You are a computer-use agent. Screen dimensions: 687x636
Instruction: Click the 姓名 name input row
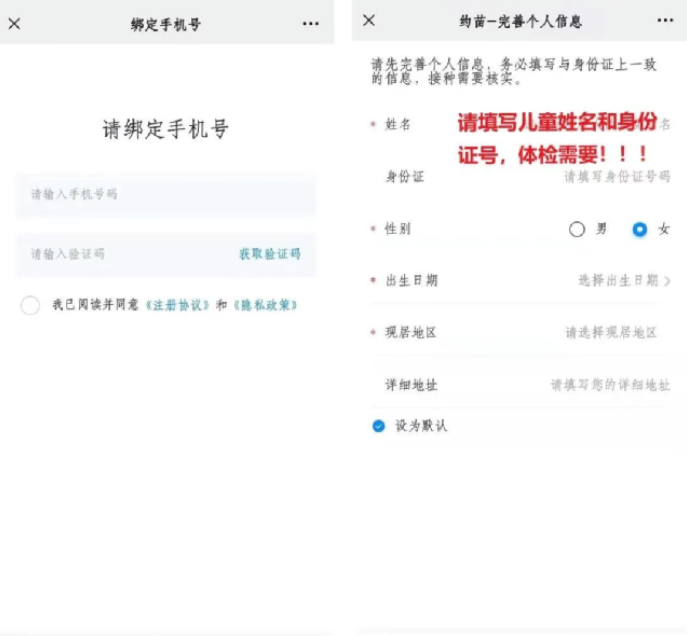(x=520, y=124)
